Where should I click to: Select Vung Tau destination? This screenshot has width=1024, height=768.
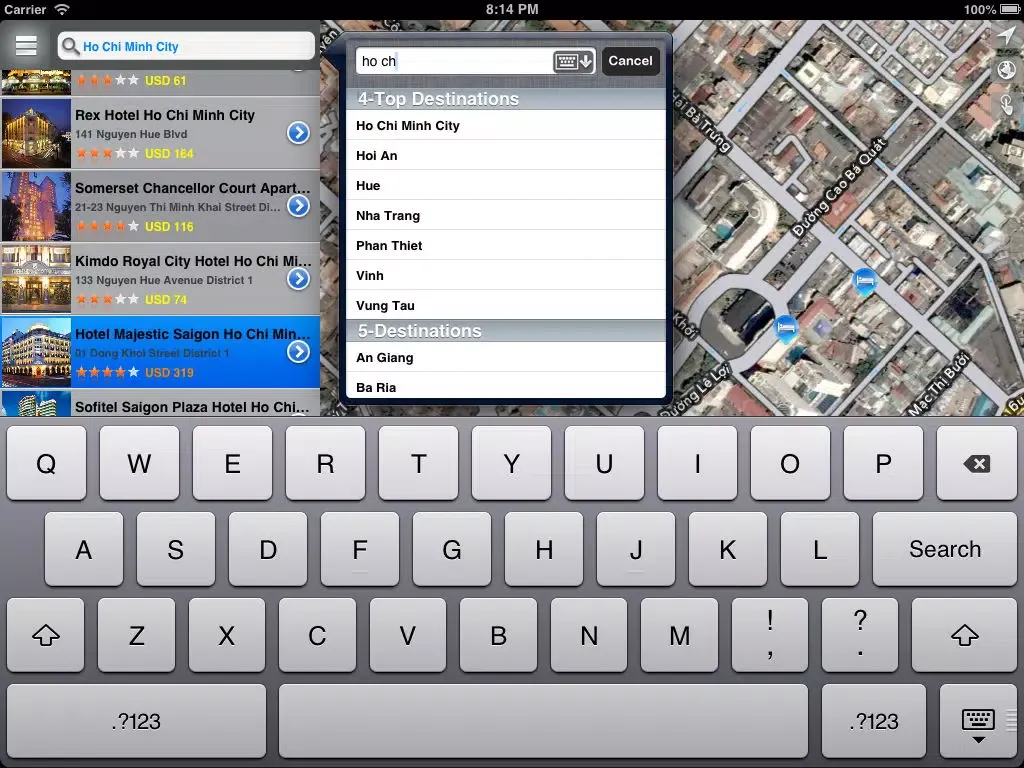[x=505, y=305]
